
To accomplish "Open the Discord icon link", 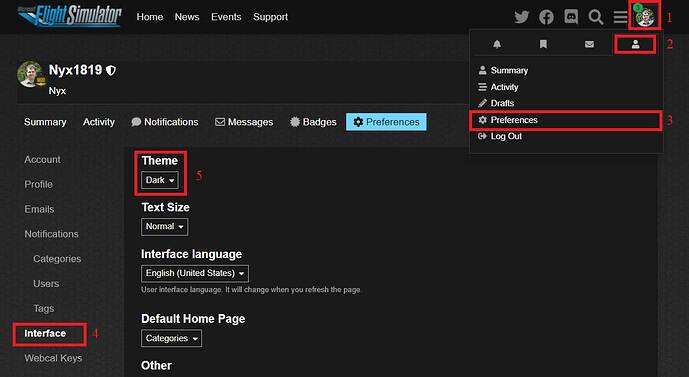I will [571, 17].
